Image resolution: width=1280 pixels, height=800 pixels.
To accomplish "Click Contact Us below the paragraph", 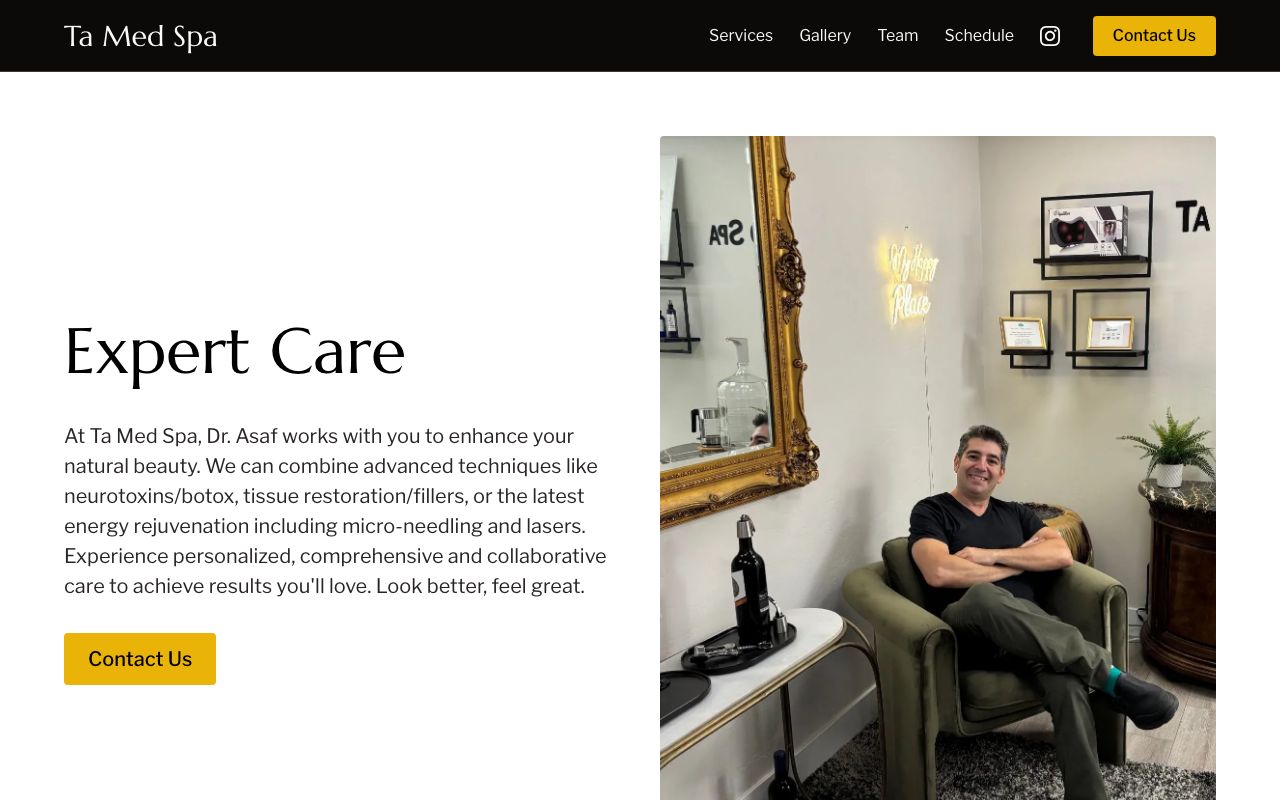I will tap(140, 659).
